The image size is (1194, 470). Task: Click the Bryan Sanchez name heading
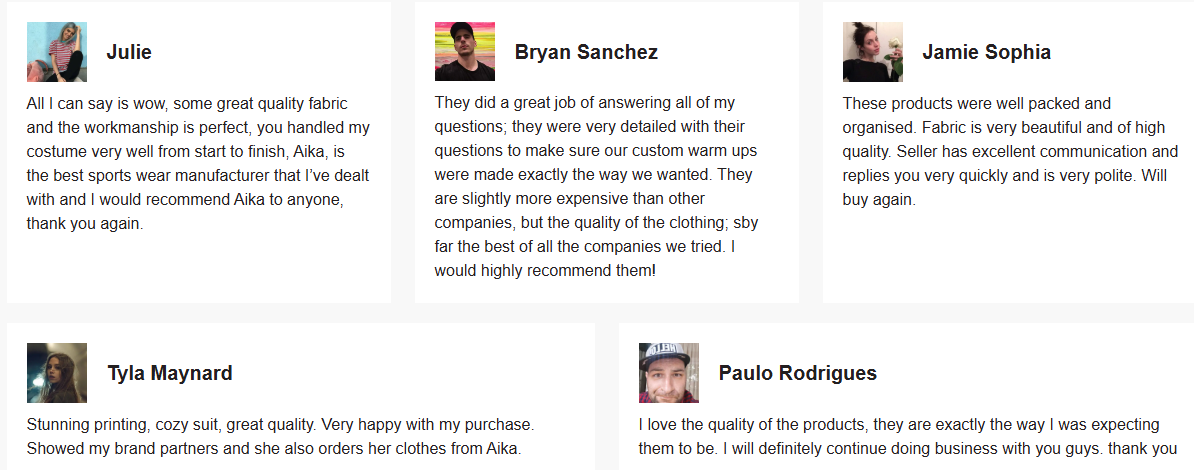coord(586,52)
